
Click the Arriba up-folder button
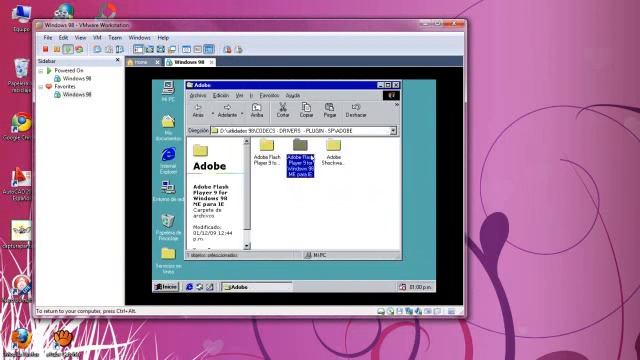(x=257, y=111)
